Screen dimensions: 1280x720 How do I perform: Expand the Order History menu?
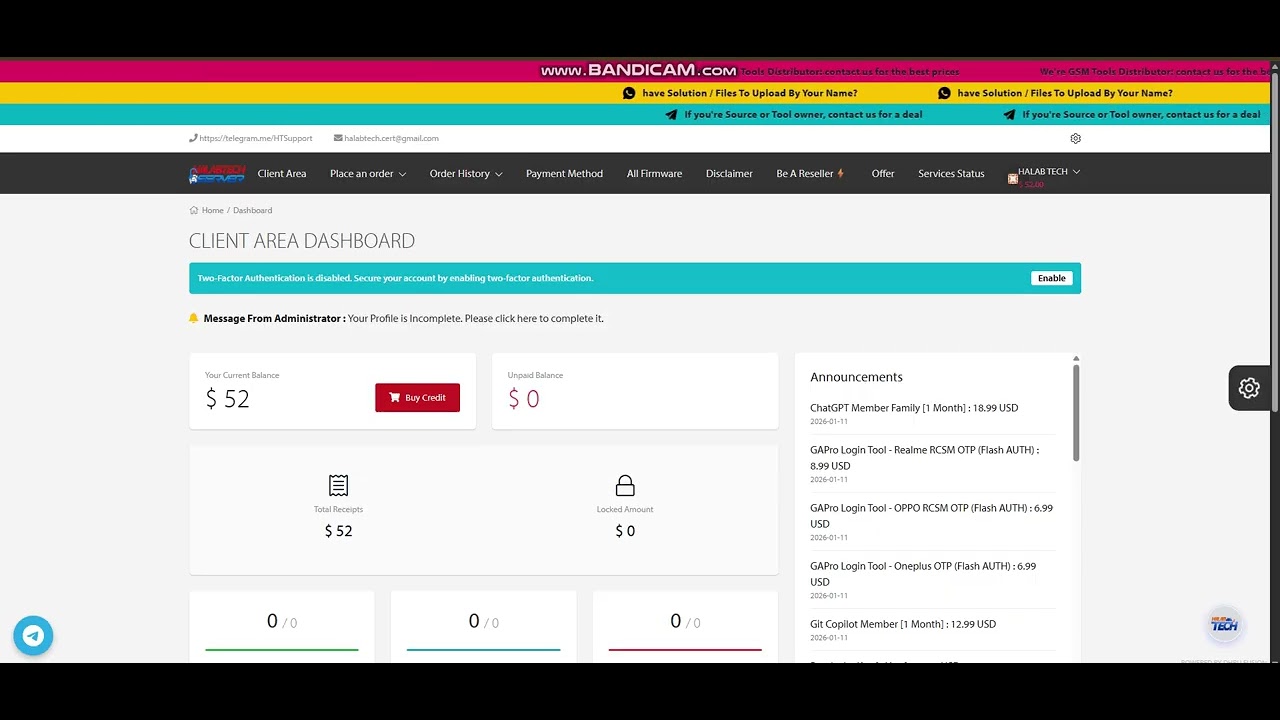(x=466, y=174)
